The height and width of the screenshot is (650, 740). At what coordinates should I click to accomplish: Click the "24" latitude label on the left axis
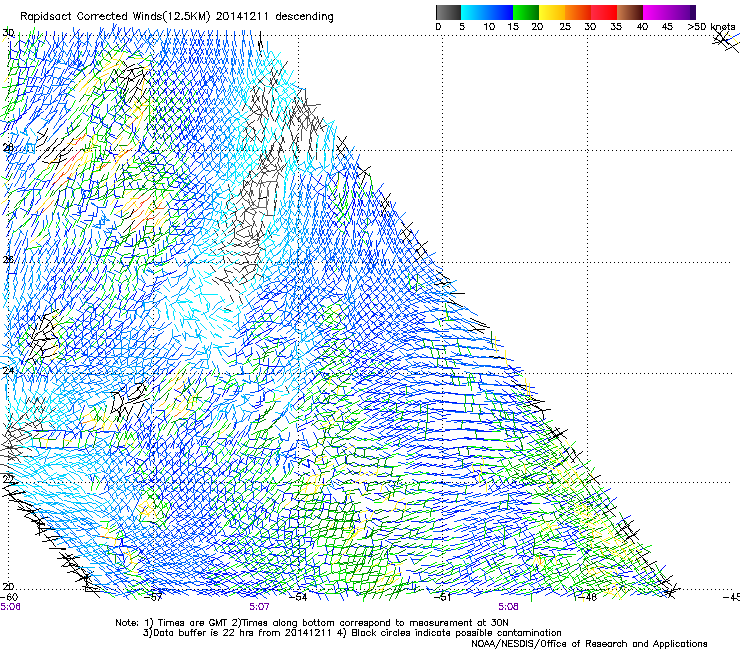pos(8,370)
